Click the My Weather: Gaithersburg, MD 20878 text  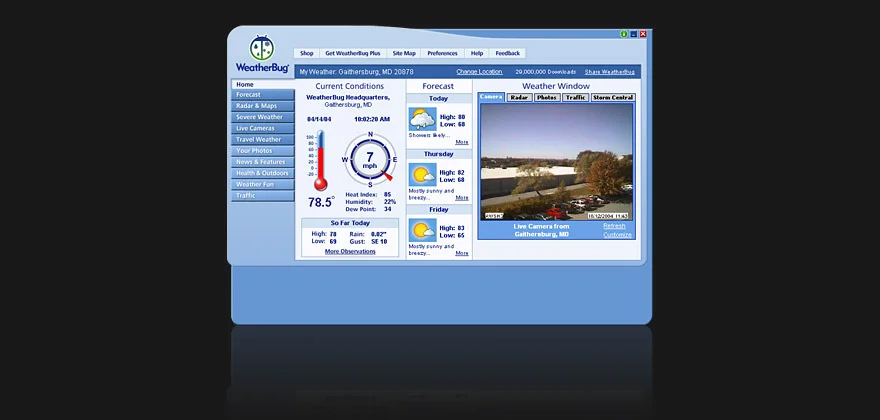[356, 72]
